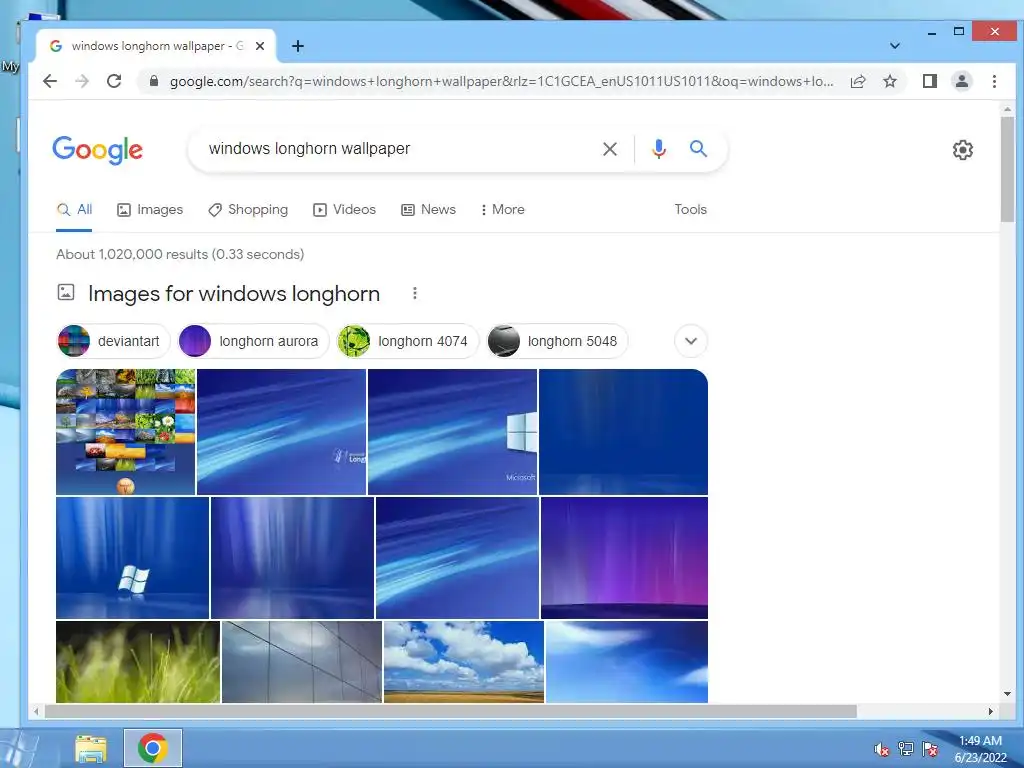Reload the Google search page

click(x=114, y=81)
